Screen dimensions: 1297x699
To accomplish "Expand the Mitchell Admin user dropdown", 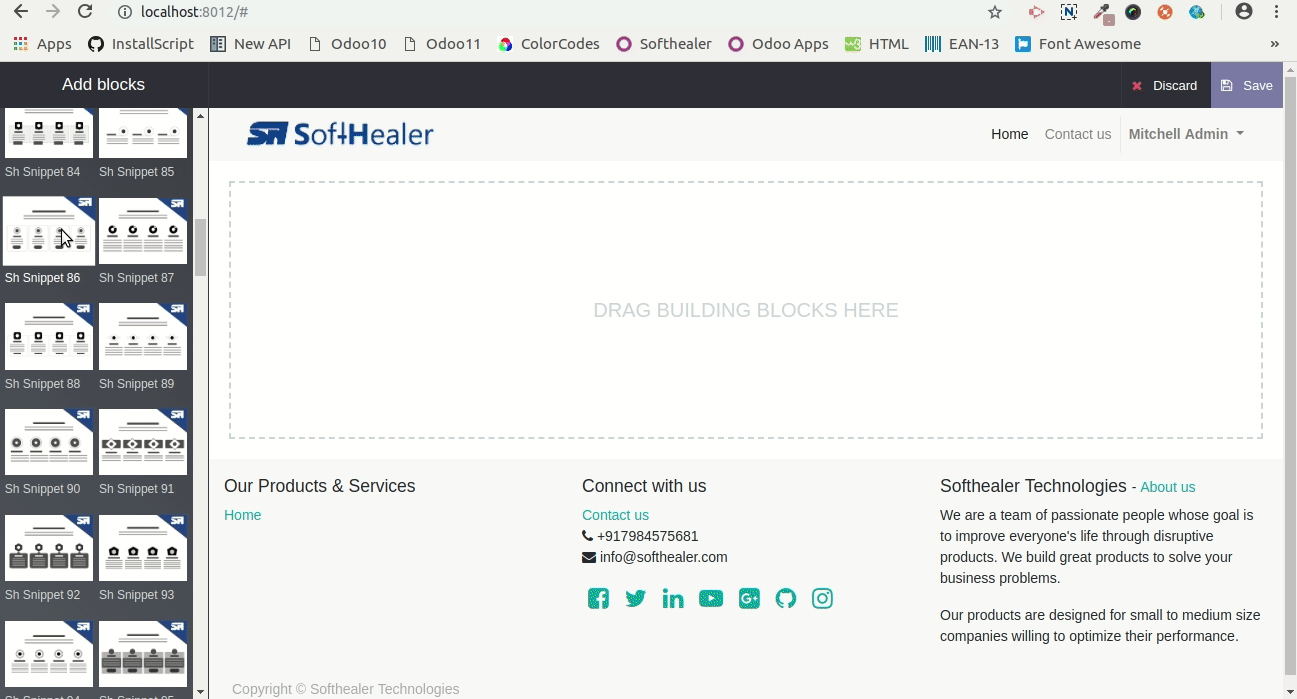I will coord(1186,134).
